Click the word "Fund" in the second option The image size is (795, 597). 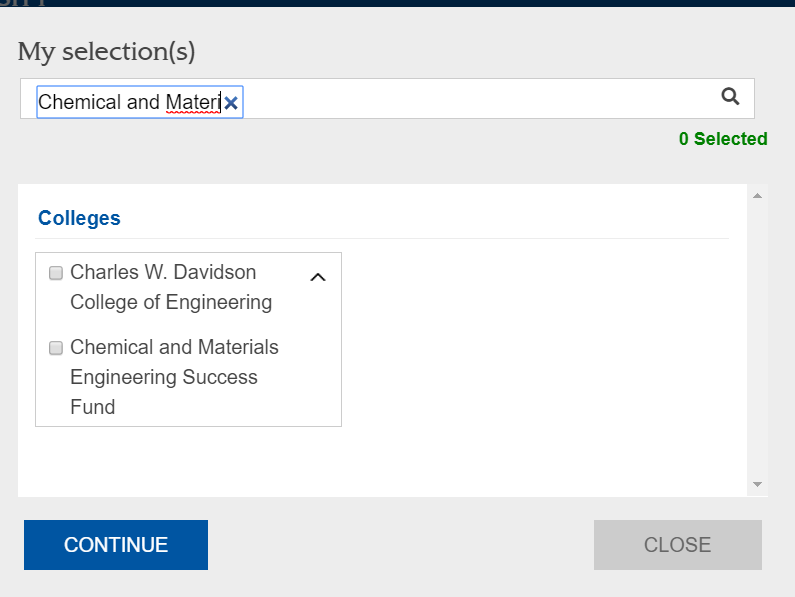coord(92,407)
